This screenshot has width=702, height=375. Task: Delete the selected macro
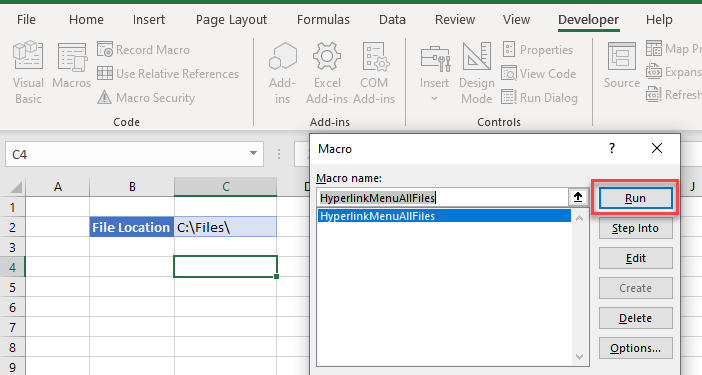[x=635, y=318]
